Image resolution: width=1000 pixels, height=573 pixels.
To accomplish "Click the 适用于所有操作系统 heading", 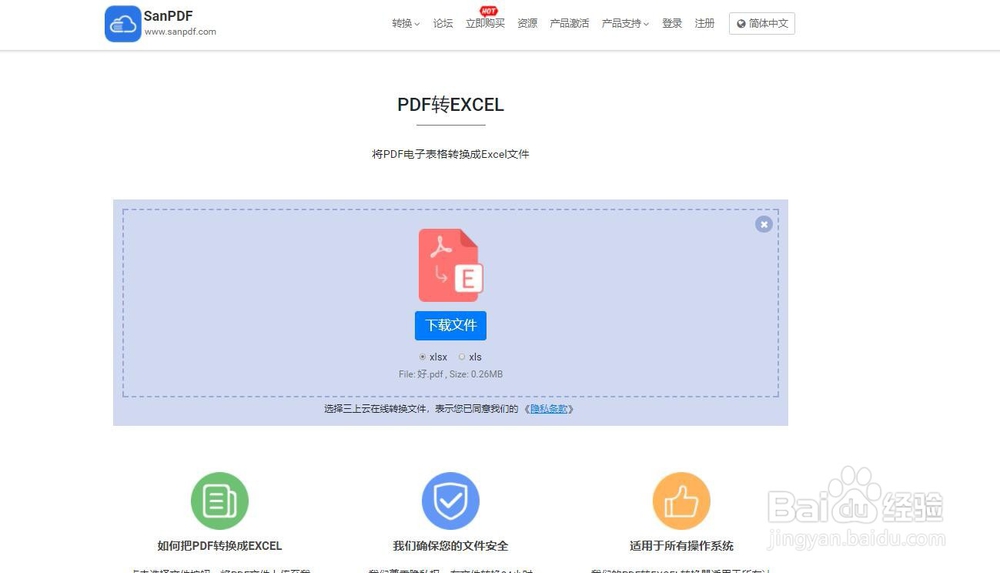I will click(681, 546).
